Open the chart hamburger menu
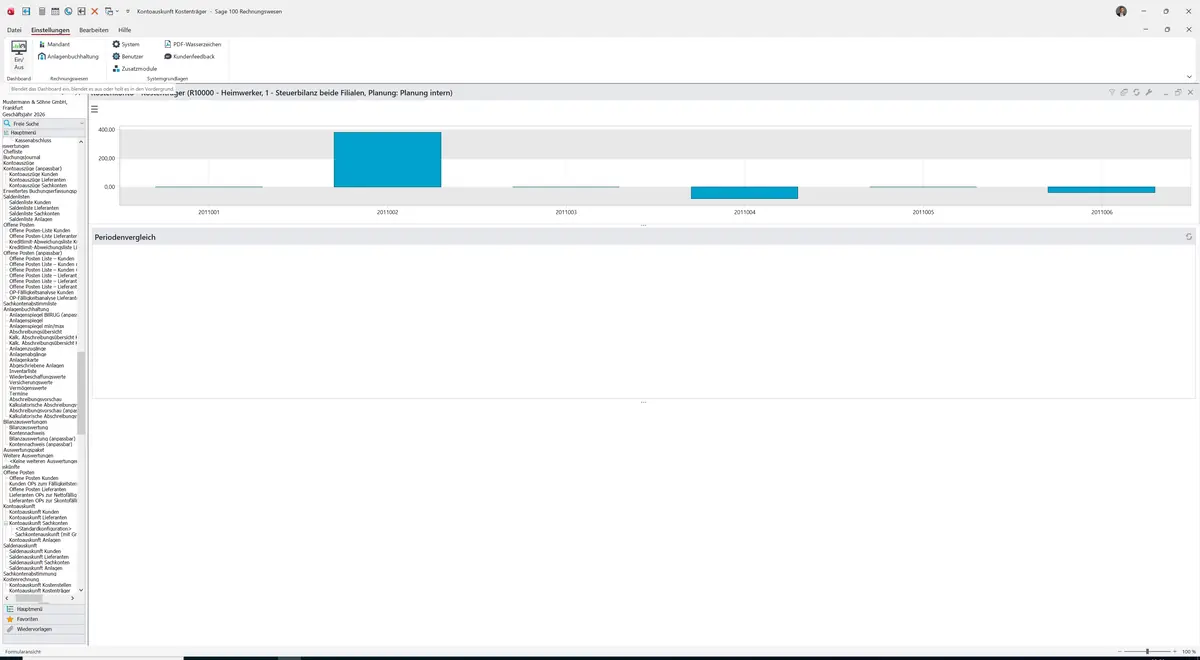Image resolution: width=1200 pixels, height=660 pixels. (95, 109)
